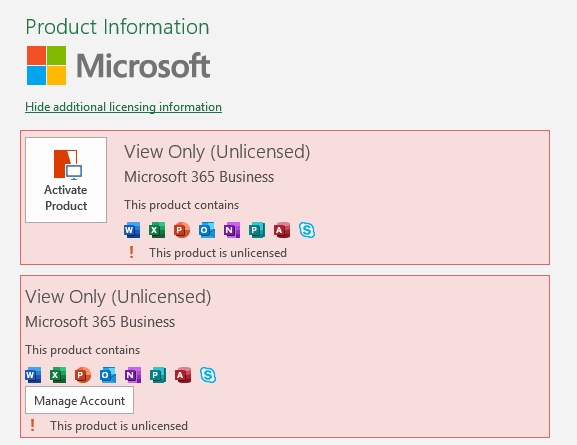Click the Excel icon above Manage Account
Screen dimensions: 577x445
58,375
